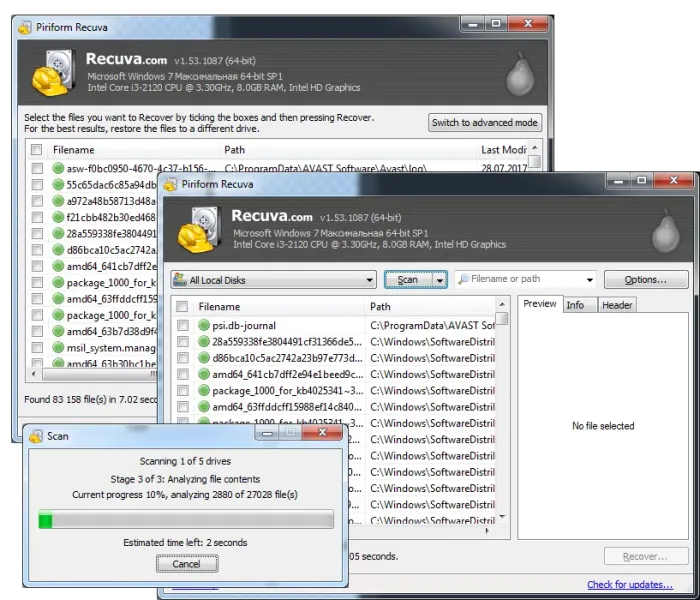Click the scan progress bar
700x600 pixels.
pos(186,521)
